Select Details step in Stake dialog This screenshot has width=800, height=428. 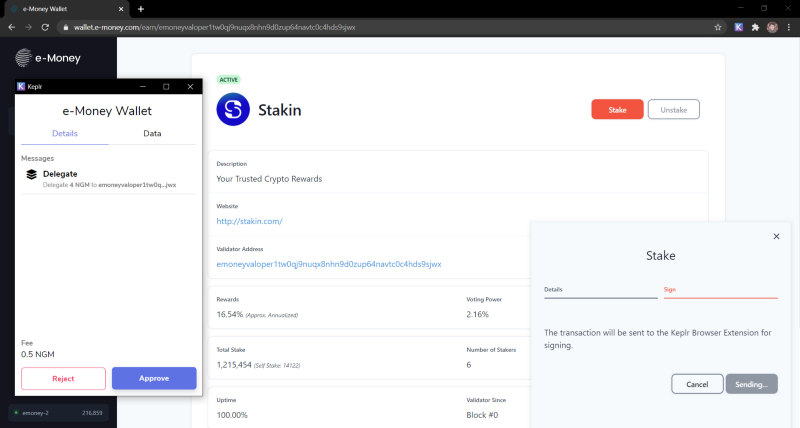tap(601, 290)
